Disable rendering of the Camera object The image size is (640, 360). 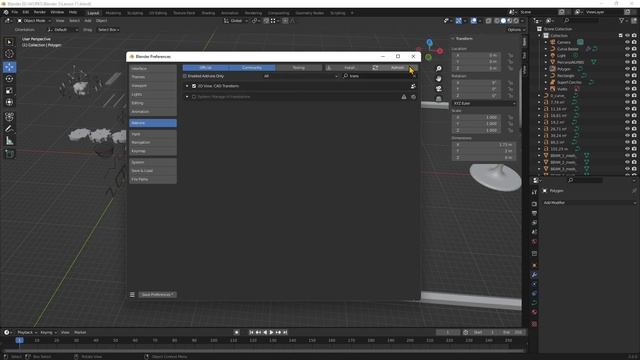[x=634, y=42]
